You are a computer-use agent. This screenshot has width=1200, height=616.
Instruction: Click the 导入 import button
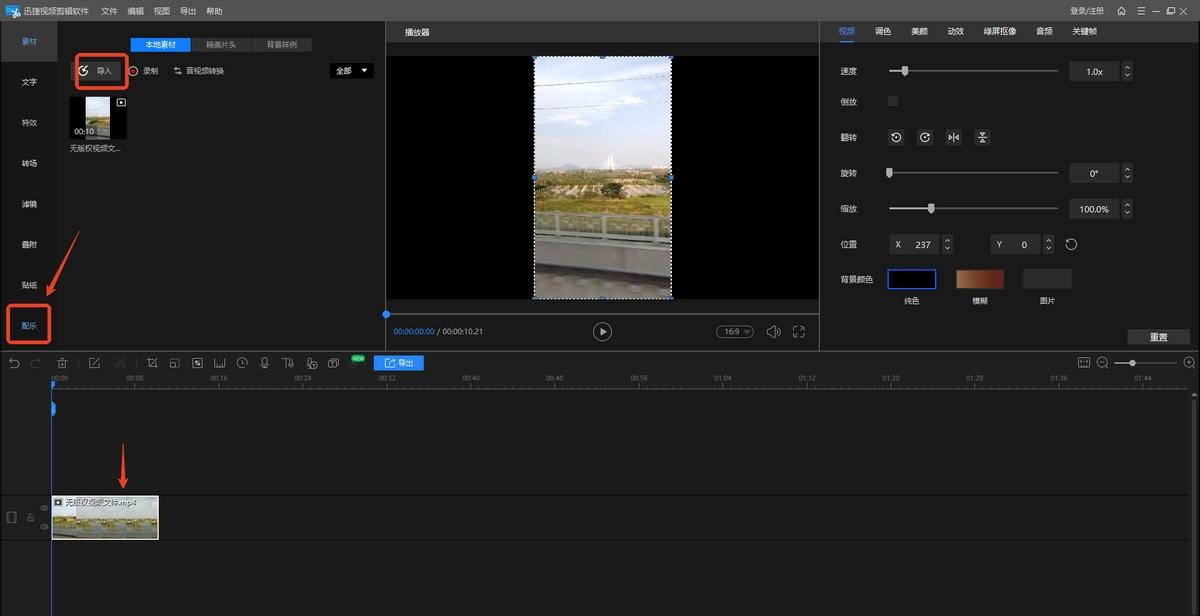point(98,71)
